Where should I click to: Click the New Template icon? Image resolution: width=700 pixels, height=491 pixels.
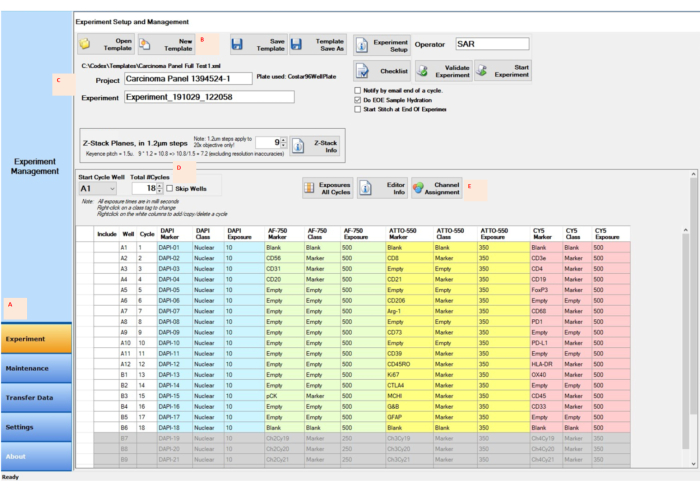coord(145,44)
